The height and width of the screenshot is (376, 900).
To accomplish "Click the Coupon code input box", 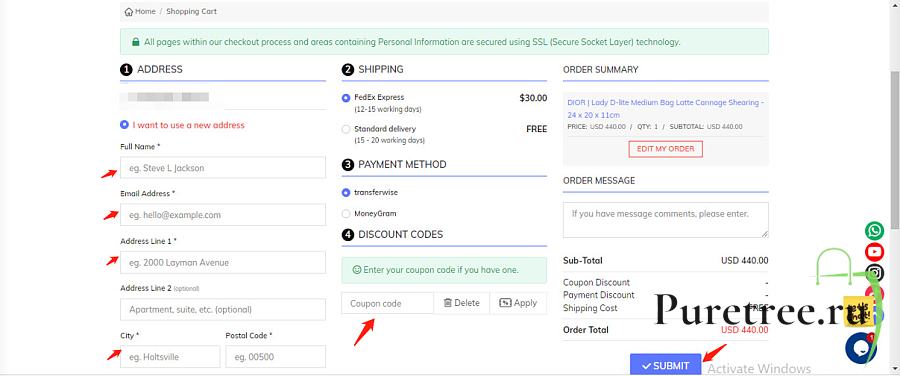I will (387, 303).
